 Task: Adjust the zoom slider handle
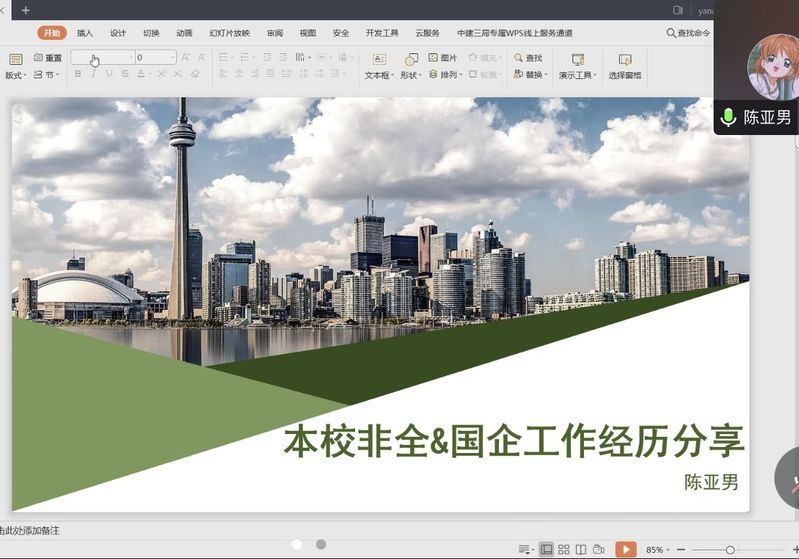(x=730, y=550)
